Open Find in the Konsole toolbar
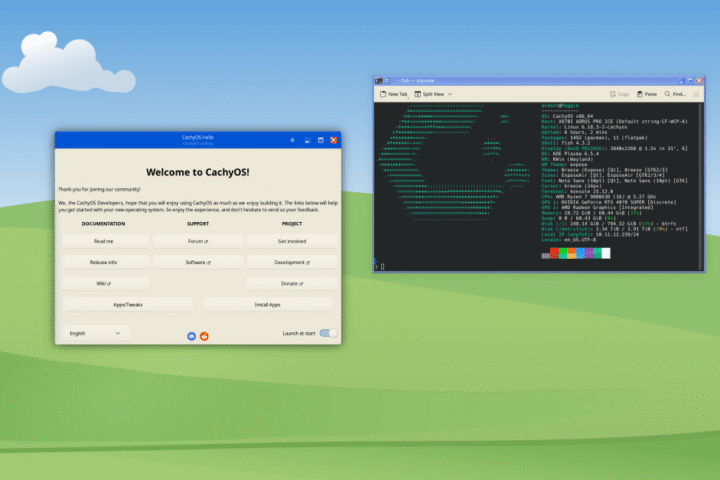The width and height of the screenshot is (720, 480). pyautogui.click(x=675, y=94)
